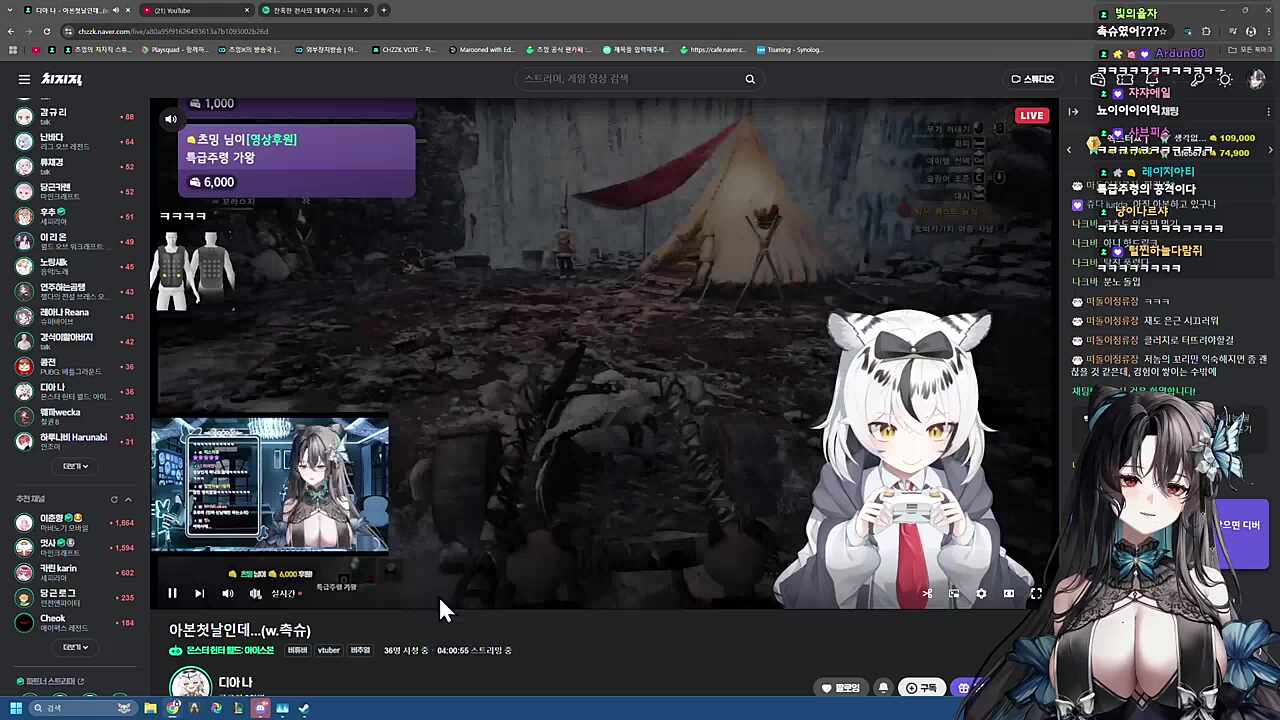This screenshot has height=720, width=1280.
Task: Open the 이춘향 recommended channel
Action: point(75,522)
